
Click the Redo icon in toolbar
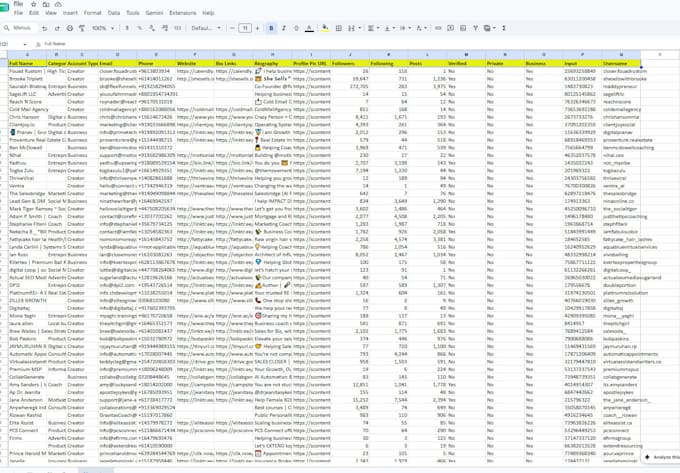click(57, 28)
